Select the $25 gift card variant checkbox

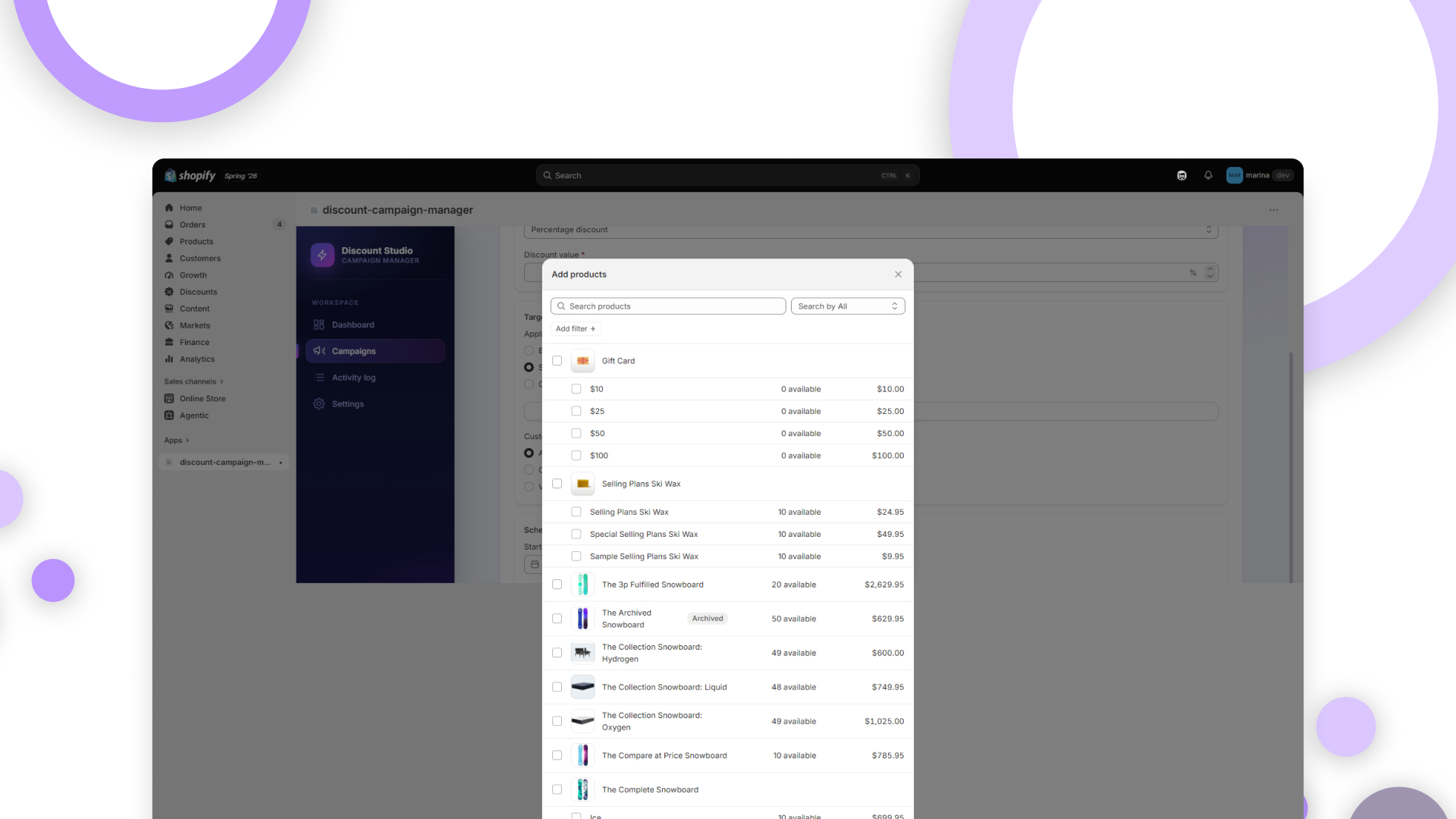pyautogui.click(x=576, y=411)
